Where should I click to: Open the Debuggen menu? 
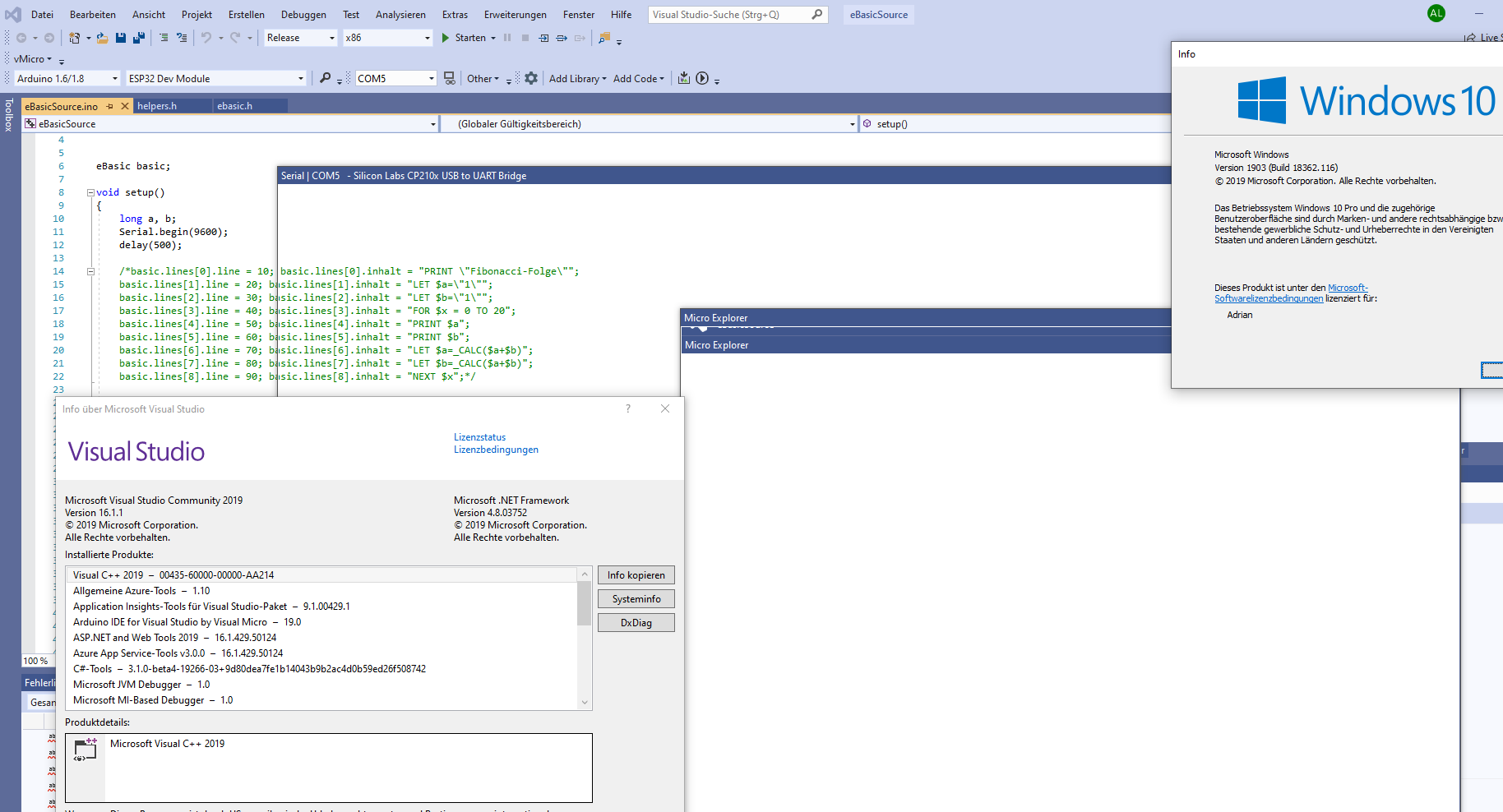(x=303, y=14)
